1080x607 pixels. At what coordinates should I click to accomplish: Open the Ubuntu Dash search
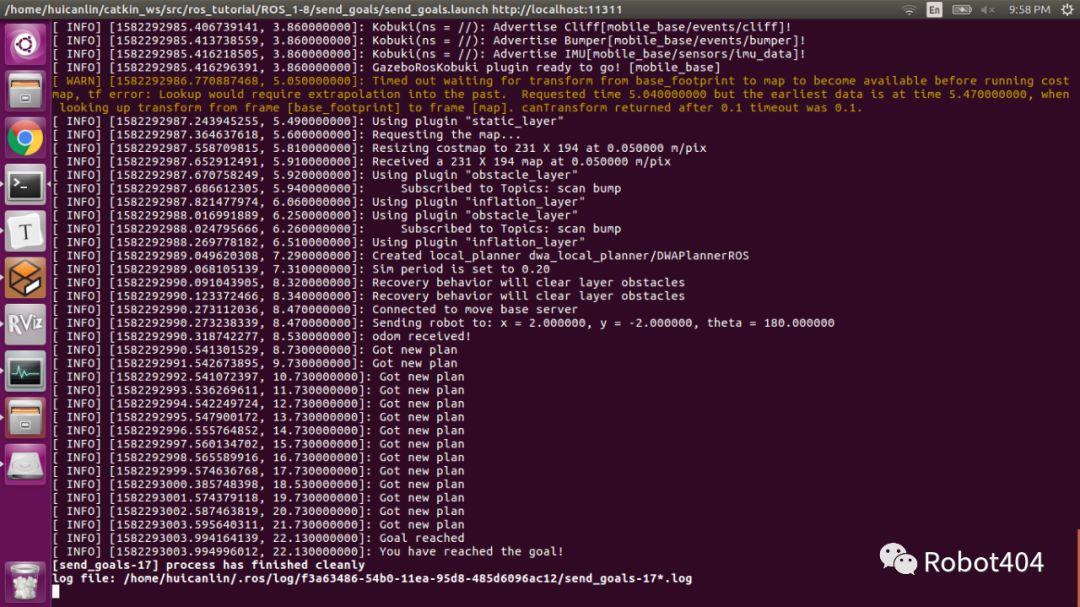pos(25,45)
